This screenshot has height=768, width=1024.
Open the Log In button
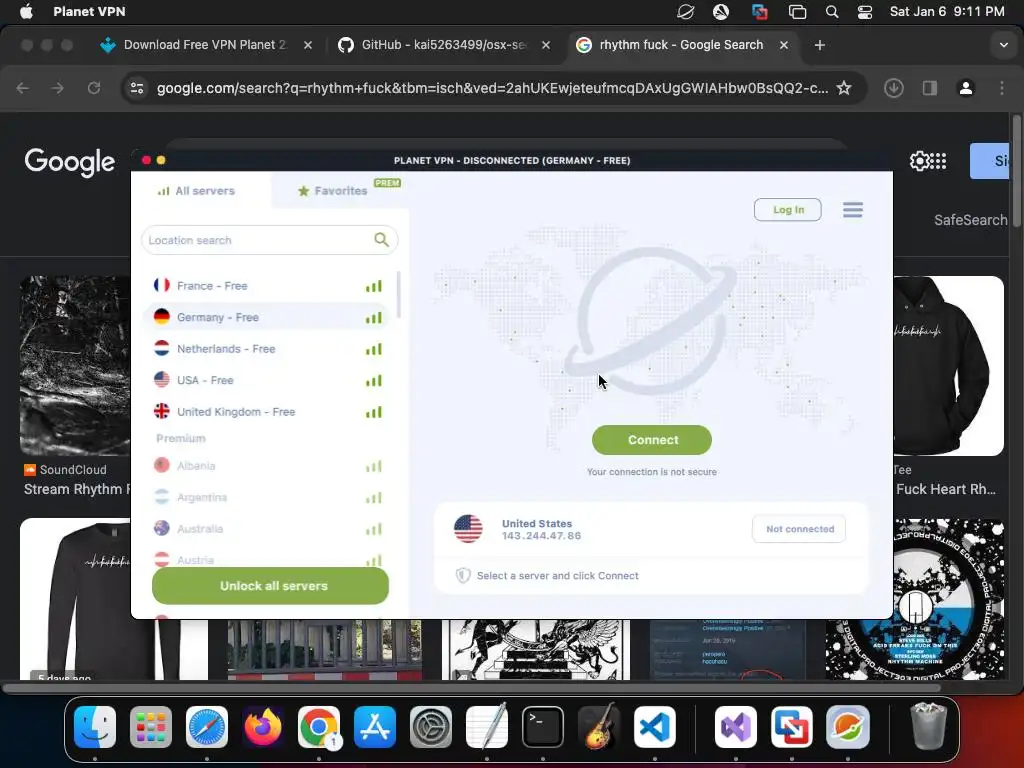click(788, 210)
